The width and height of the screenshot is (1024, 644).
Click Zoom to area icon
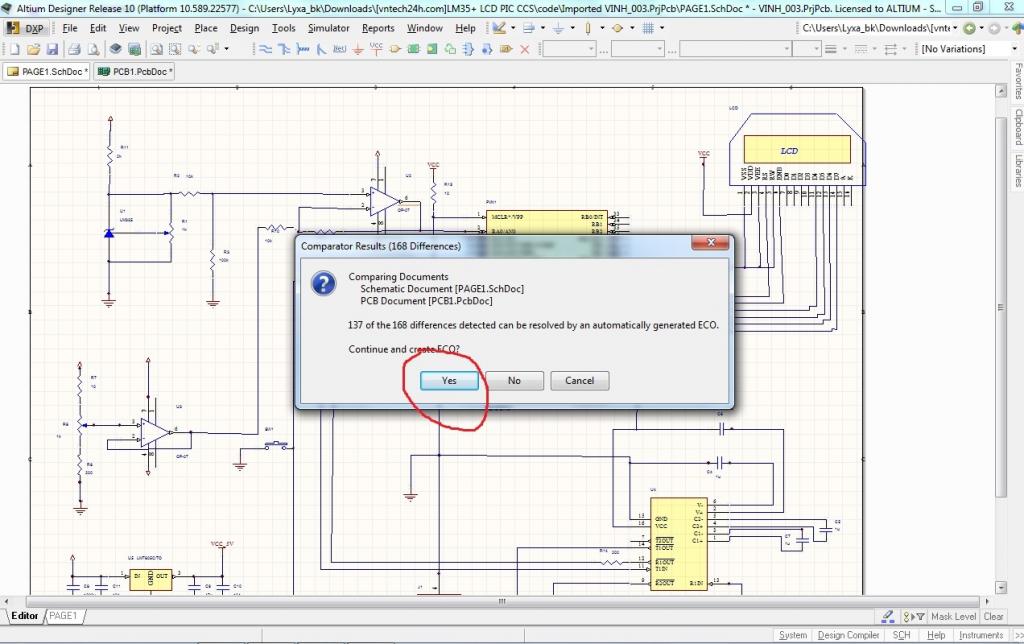click(175, 49)
